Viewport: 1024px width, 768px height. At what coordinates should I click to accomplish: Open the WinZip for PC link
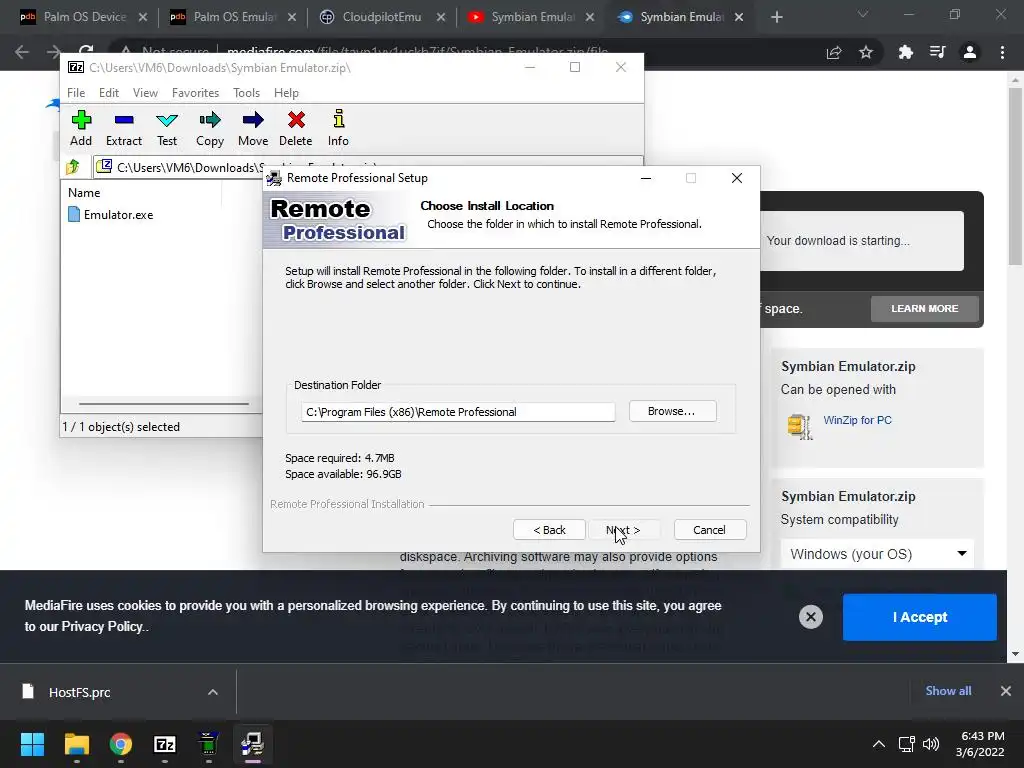[x=857, y=420]
